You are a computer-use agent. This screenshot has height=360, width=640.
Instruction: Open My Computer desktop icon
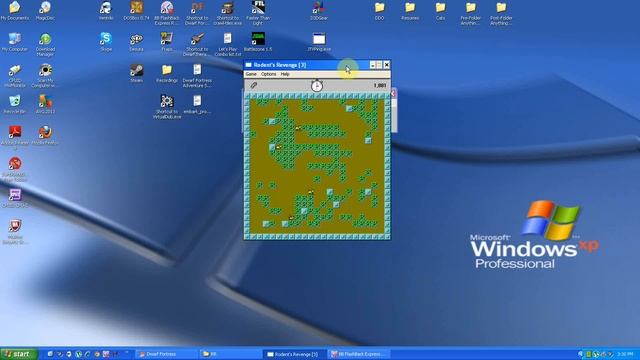[x=15, y=42]
